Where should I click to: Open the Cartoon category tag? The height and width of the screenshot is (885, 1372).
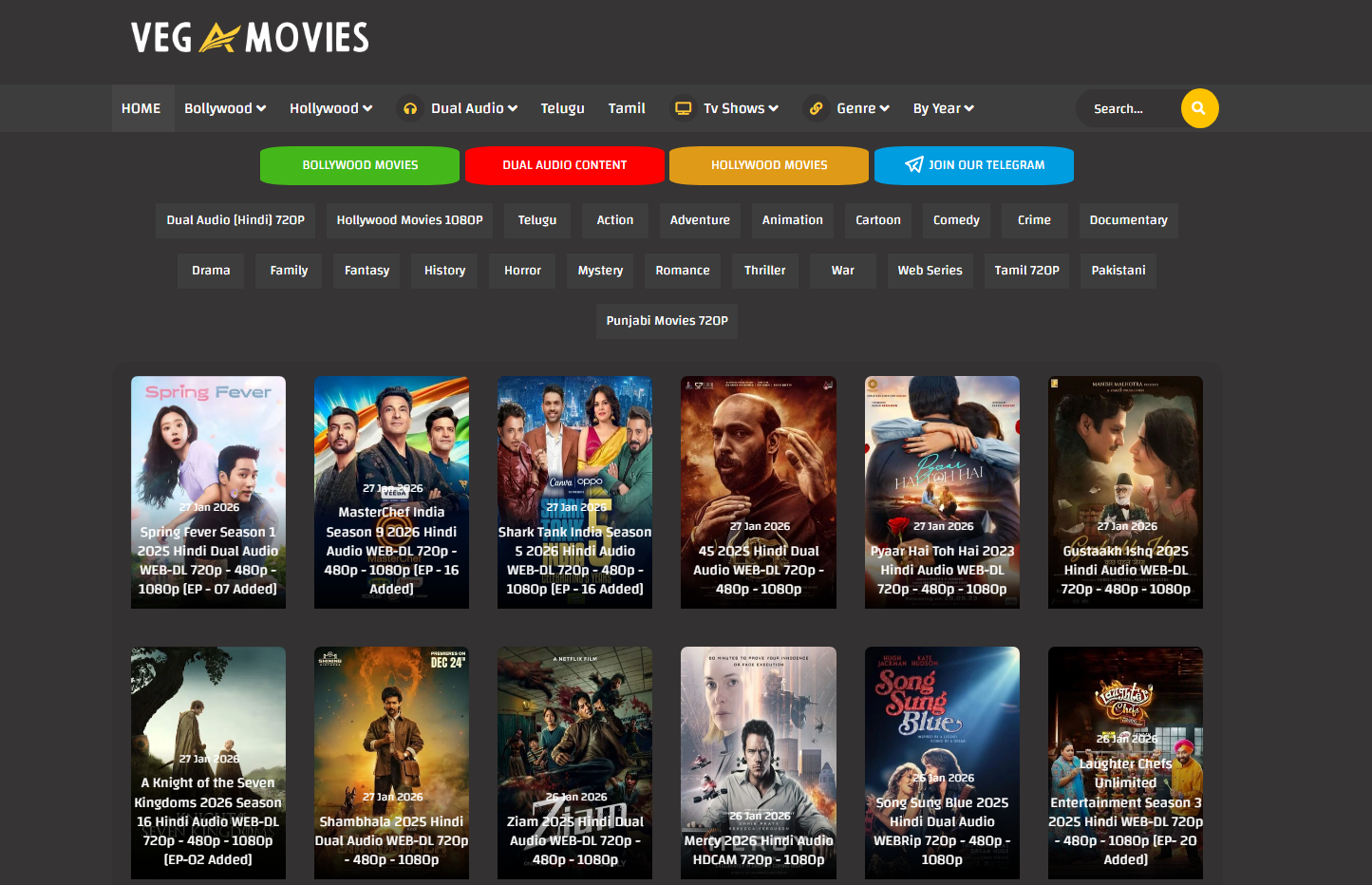tap(878, 220)
